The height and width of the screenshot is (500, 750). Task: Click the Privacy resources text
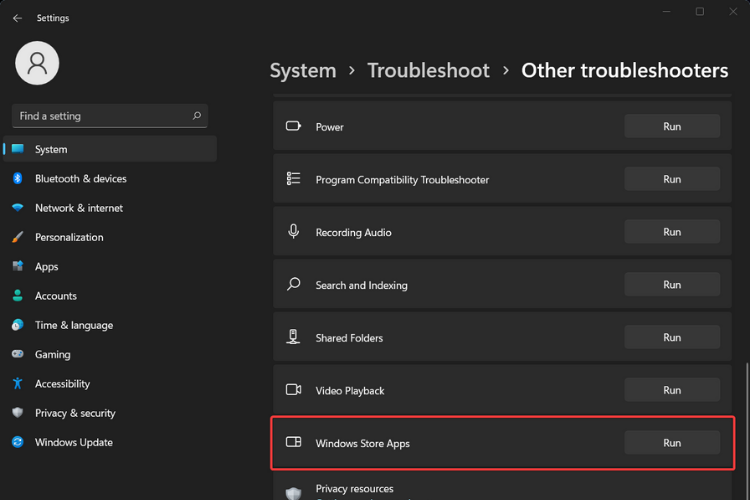(x=354, y=489)
